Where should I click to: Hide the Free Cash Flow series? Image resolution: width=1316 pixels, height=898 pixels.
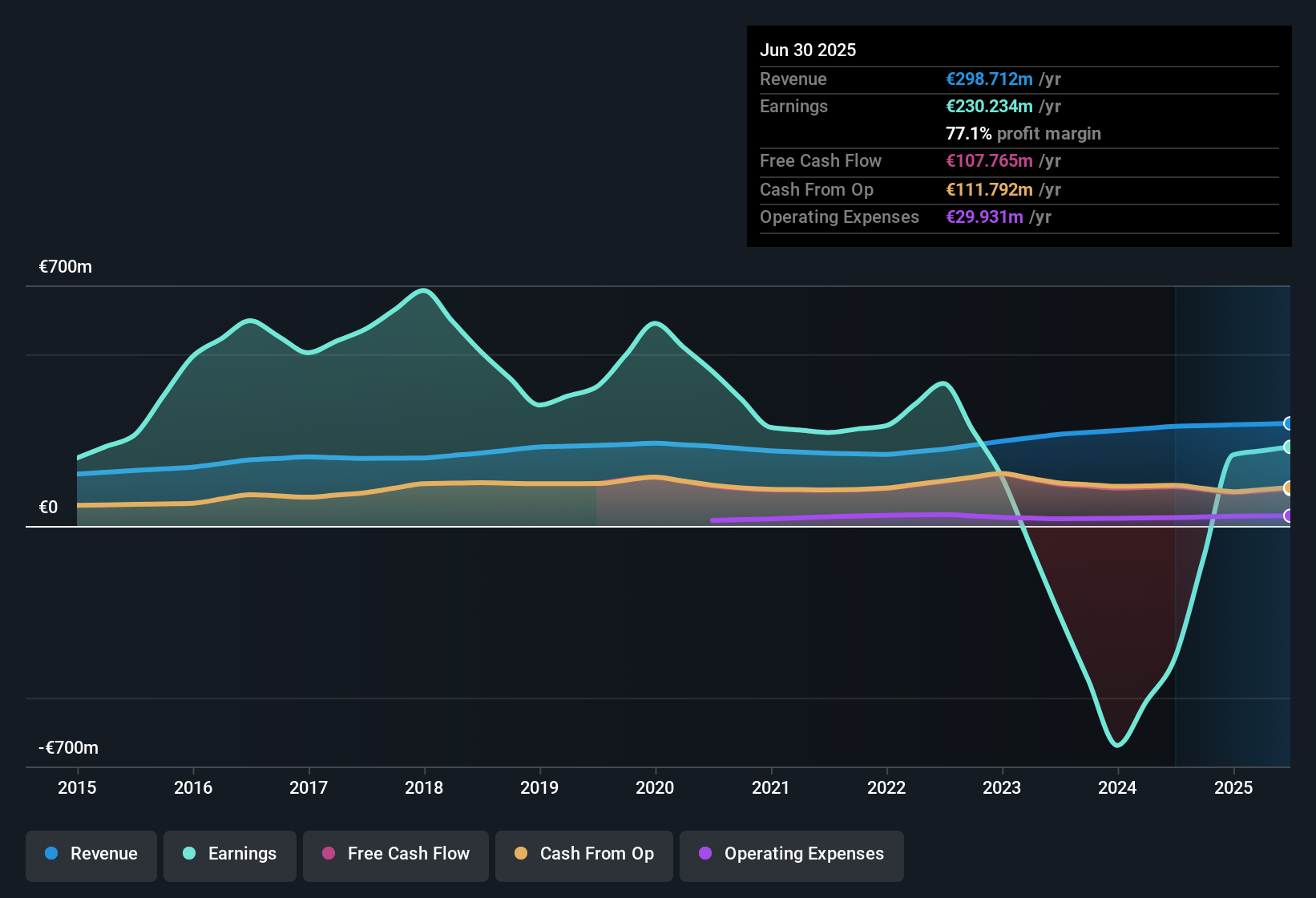[x=396, y=855]
